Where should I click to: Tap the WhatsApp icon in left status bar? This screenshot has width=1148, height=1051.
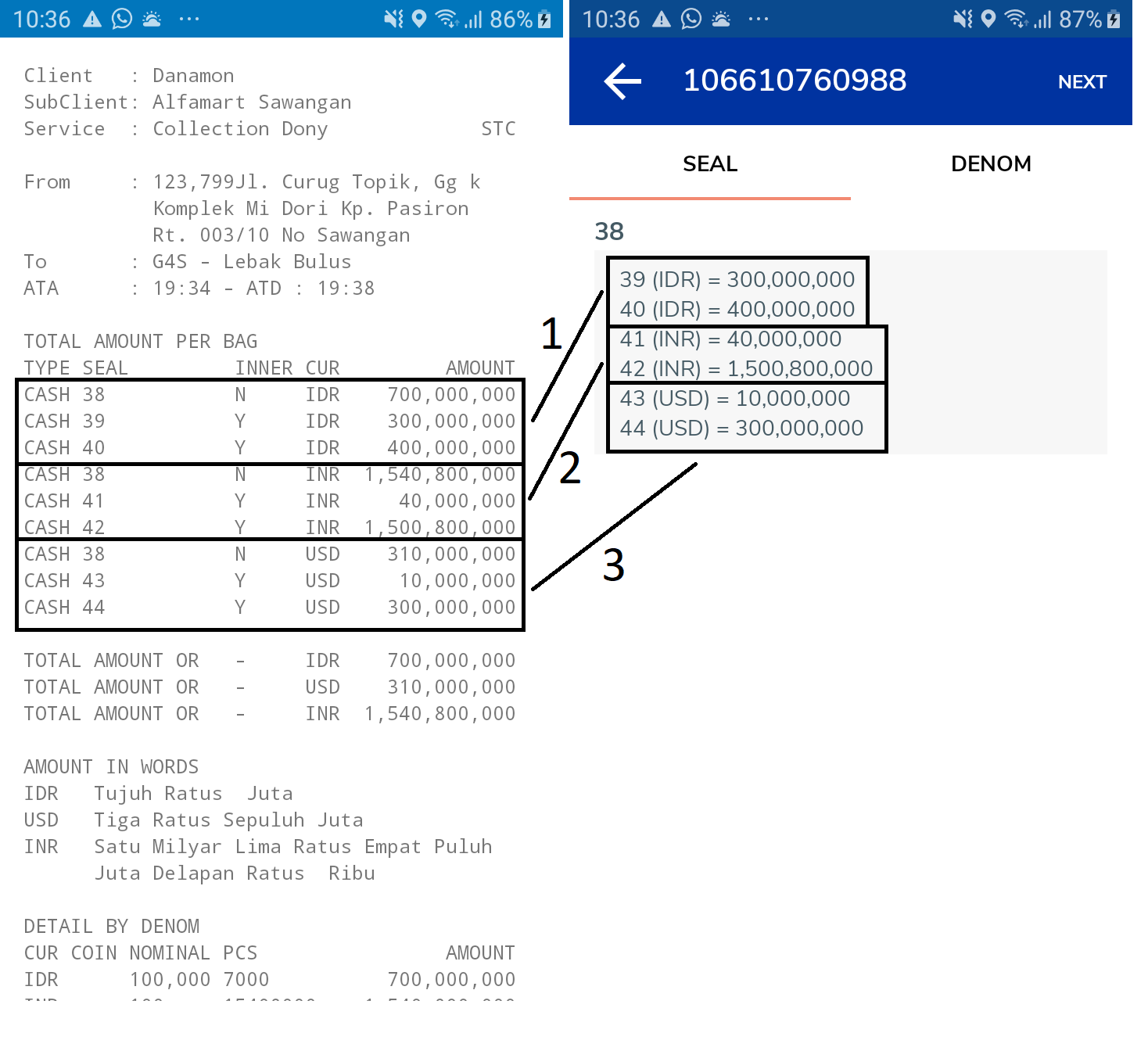[x=122, y=19]
